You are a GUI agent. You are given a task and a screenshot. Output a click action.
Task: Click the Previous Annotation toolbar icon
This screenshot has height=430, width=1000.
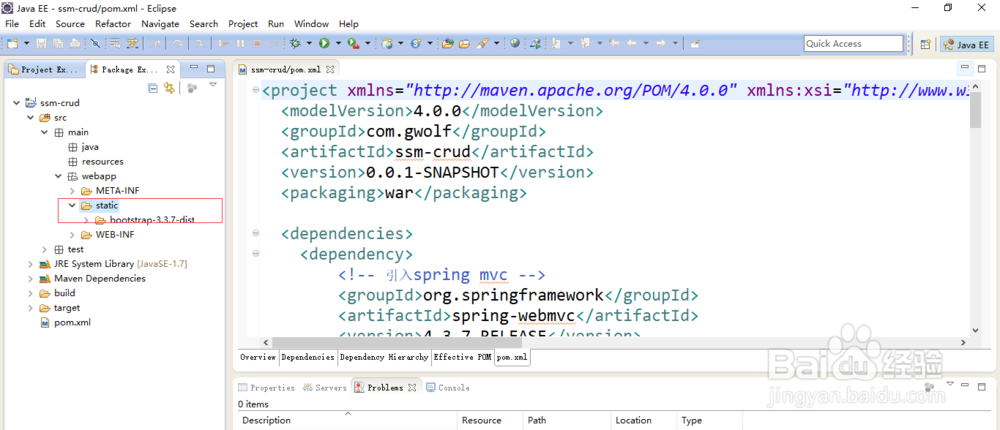coord(584,43)
